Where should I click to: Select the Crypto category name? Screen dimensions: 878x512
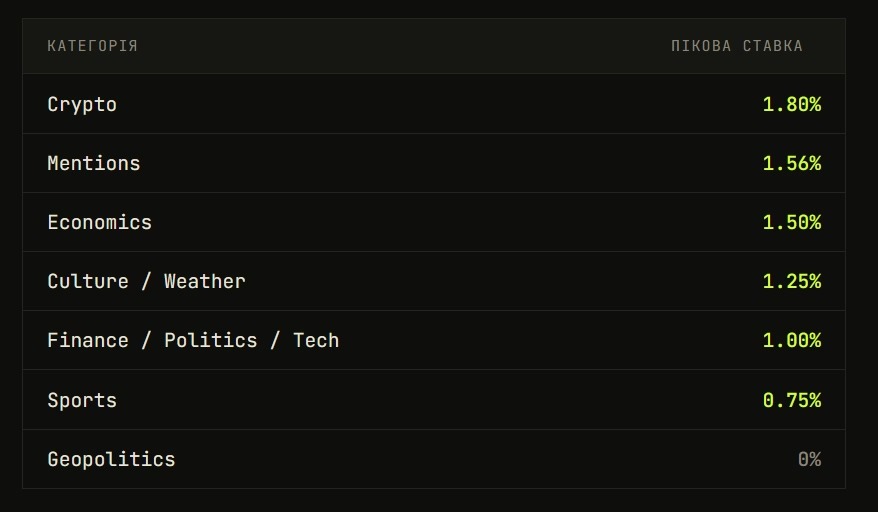coord(82,104)
